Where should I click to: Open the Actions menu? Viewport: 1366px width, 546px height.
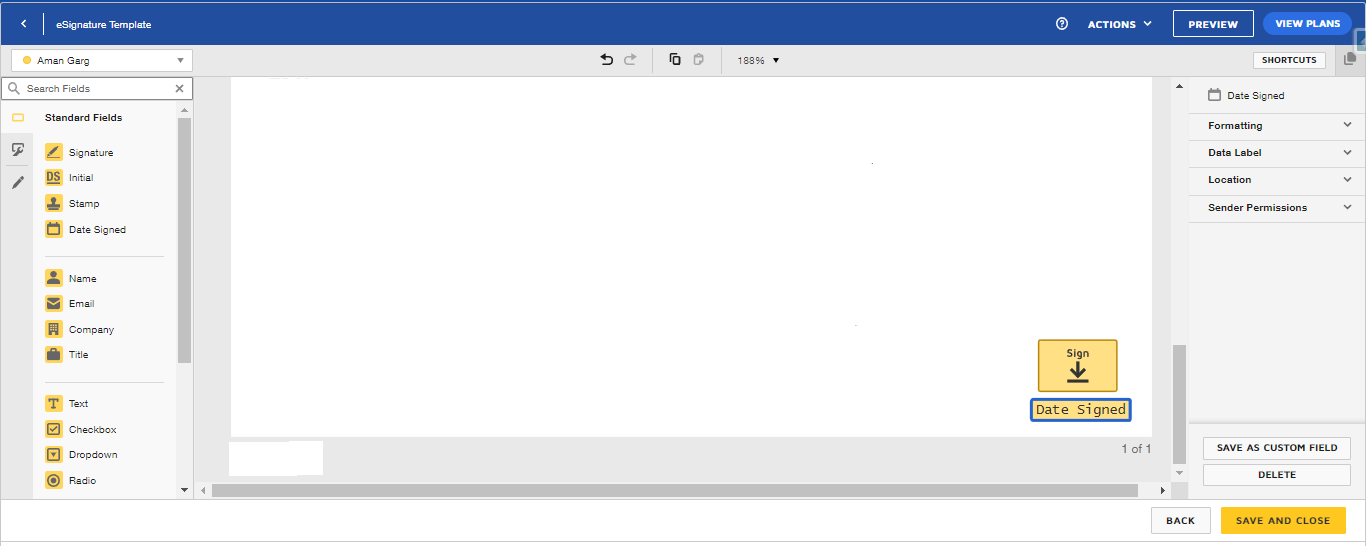(x=1119, y=24)
